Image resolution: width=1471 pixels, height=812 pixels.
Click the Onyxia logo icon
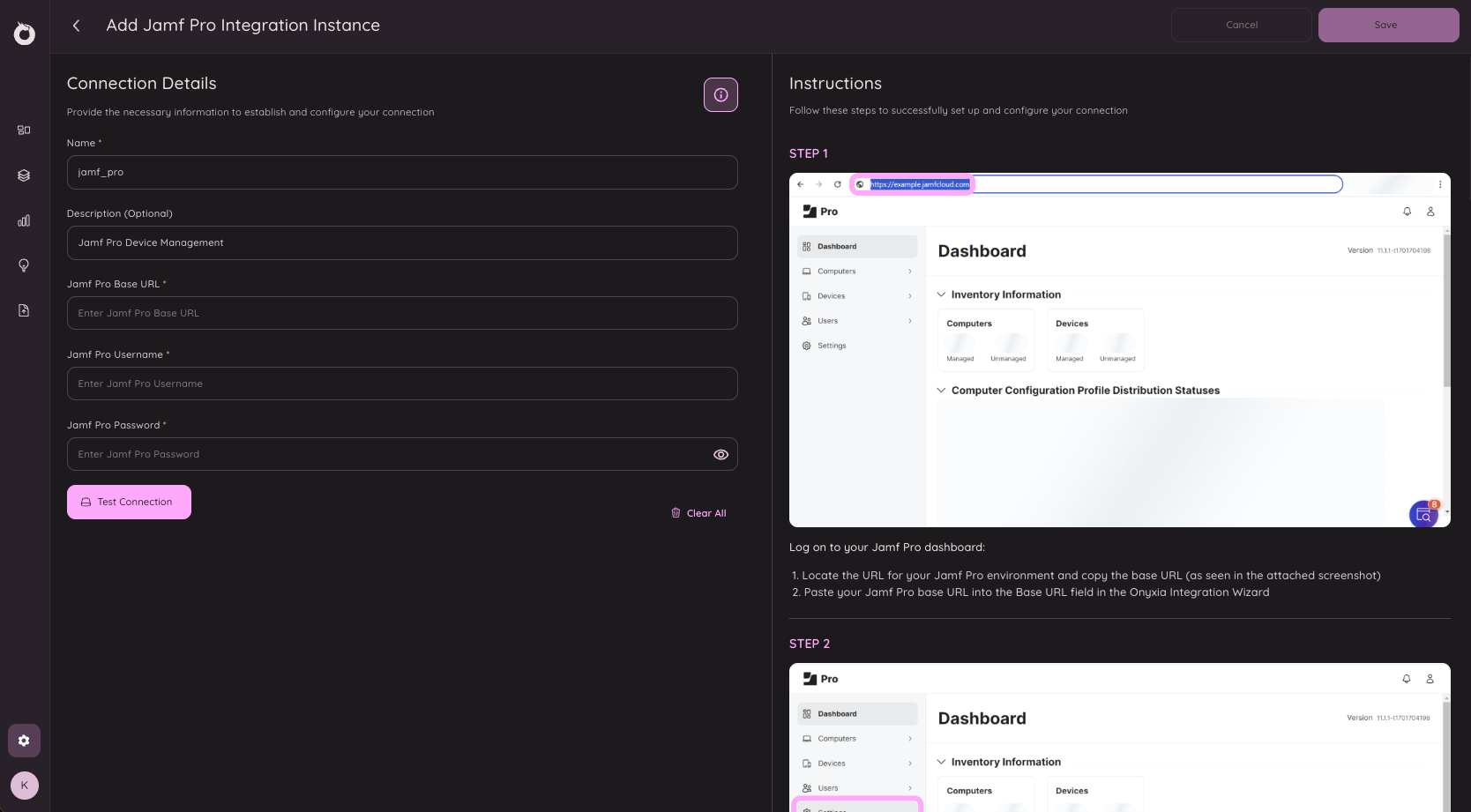(x=25, y=34)
